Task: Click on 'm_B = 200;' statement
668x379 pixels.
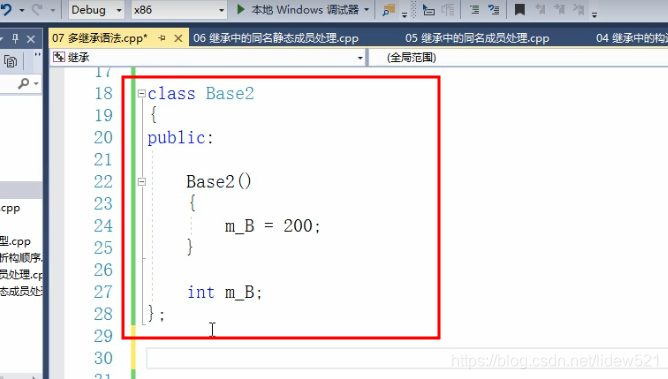Action: coord(273,226)
